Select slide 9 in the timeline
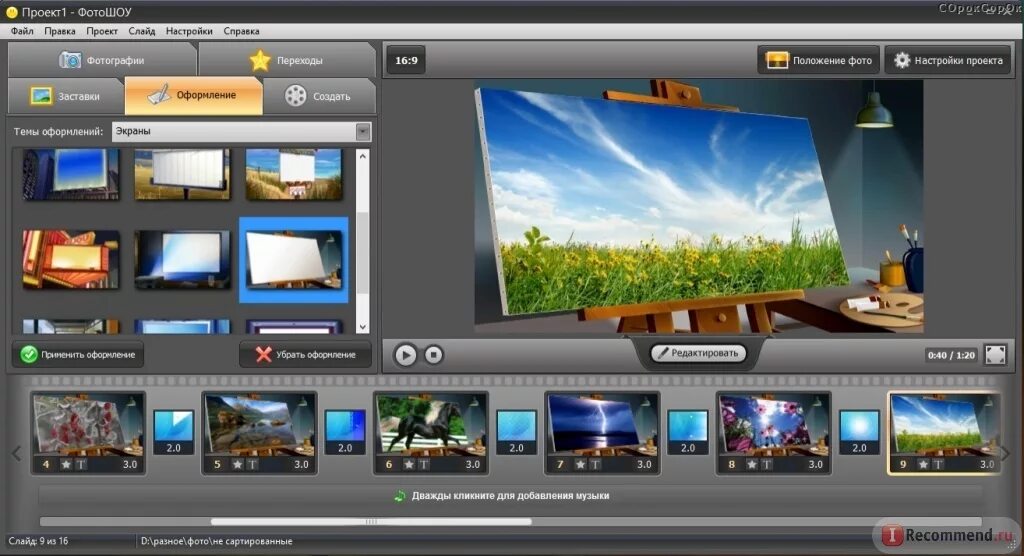1024x556 pixels. pos(944,433)
